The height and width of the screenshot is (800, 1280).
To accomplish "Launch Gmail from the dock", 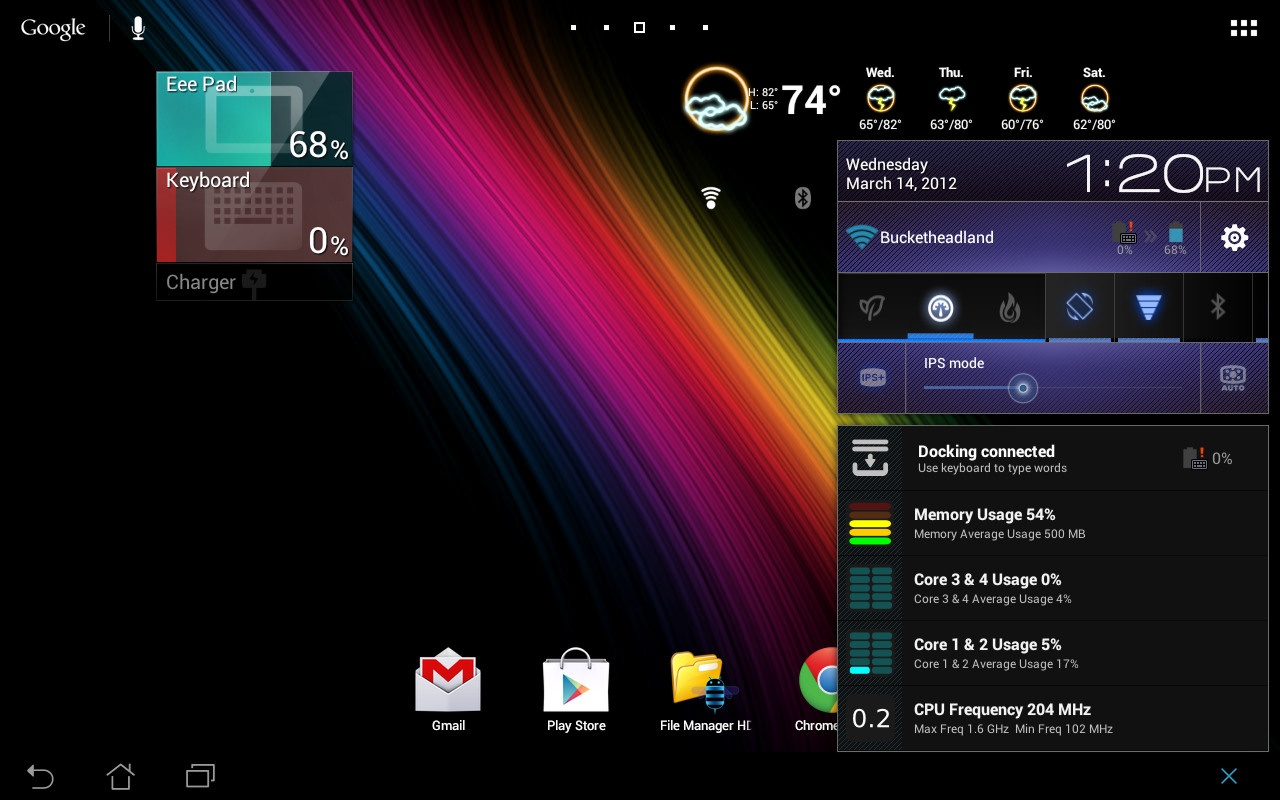I will pos(447,683).
